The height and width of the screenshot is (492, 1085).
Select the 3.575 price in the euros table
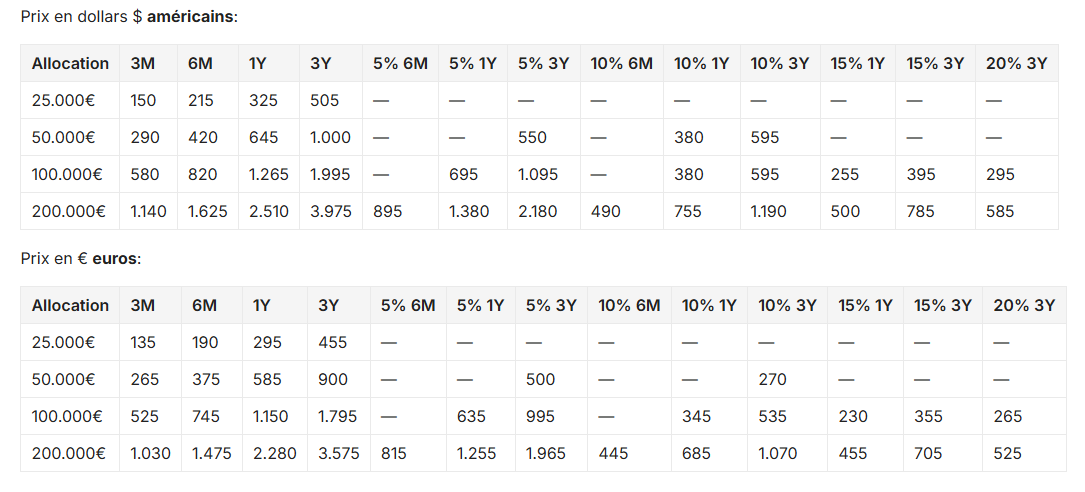pos(338,453)
